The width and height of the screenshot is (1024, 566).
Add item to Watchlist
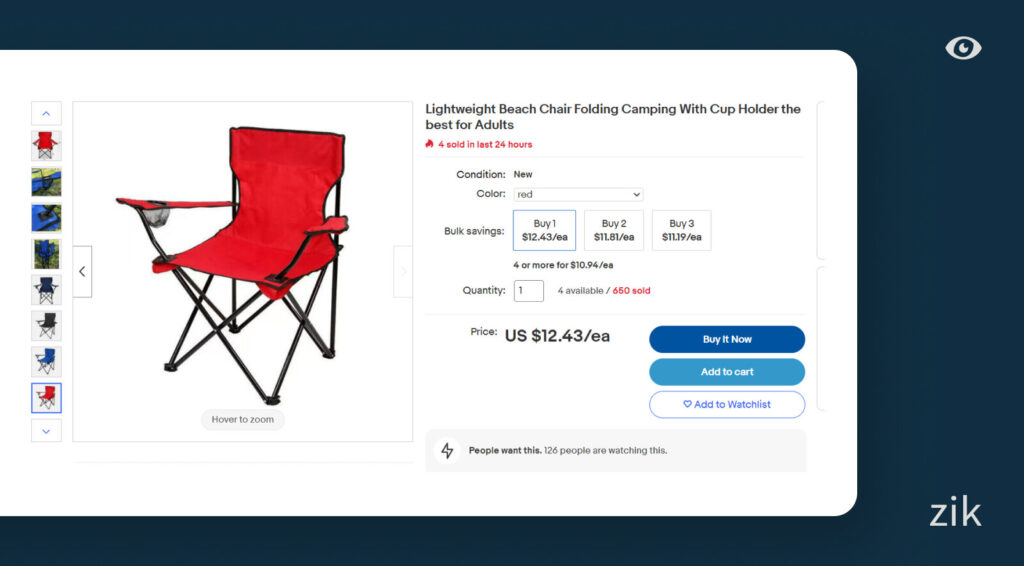[727, 405]
